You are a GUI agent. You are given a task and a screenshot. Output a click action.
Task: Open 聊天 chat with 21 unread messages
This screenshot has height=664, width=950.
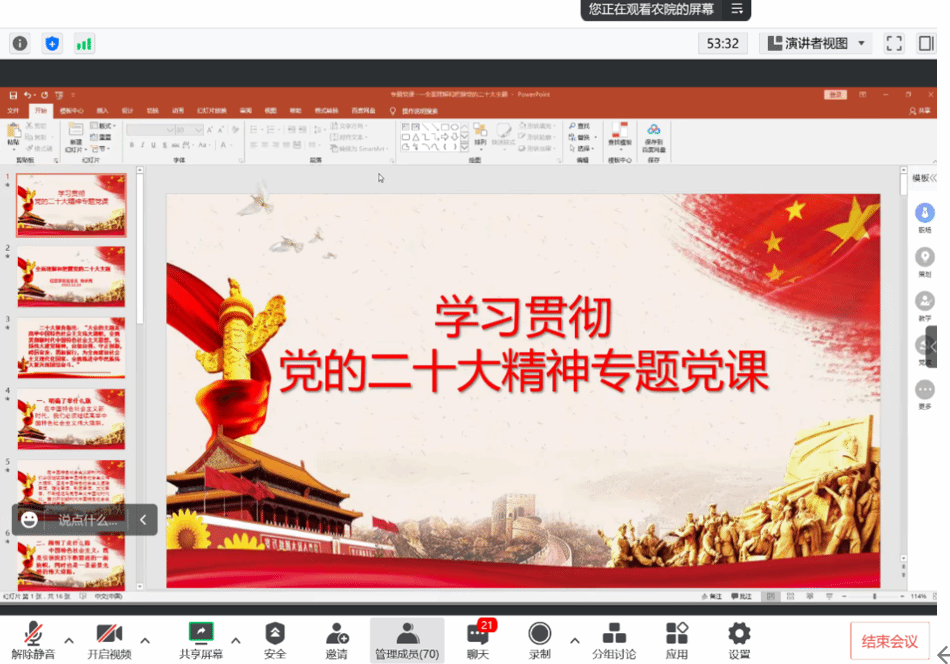(478, 640)
